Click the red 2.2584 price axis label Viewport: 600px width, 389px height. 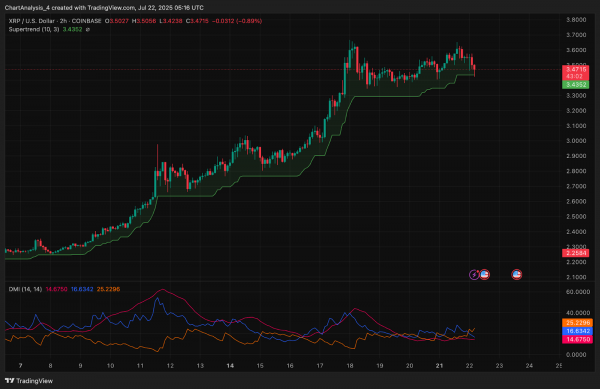tap(576, 253)
